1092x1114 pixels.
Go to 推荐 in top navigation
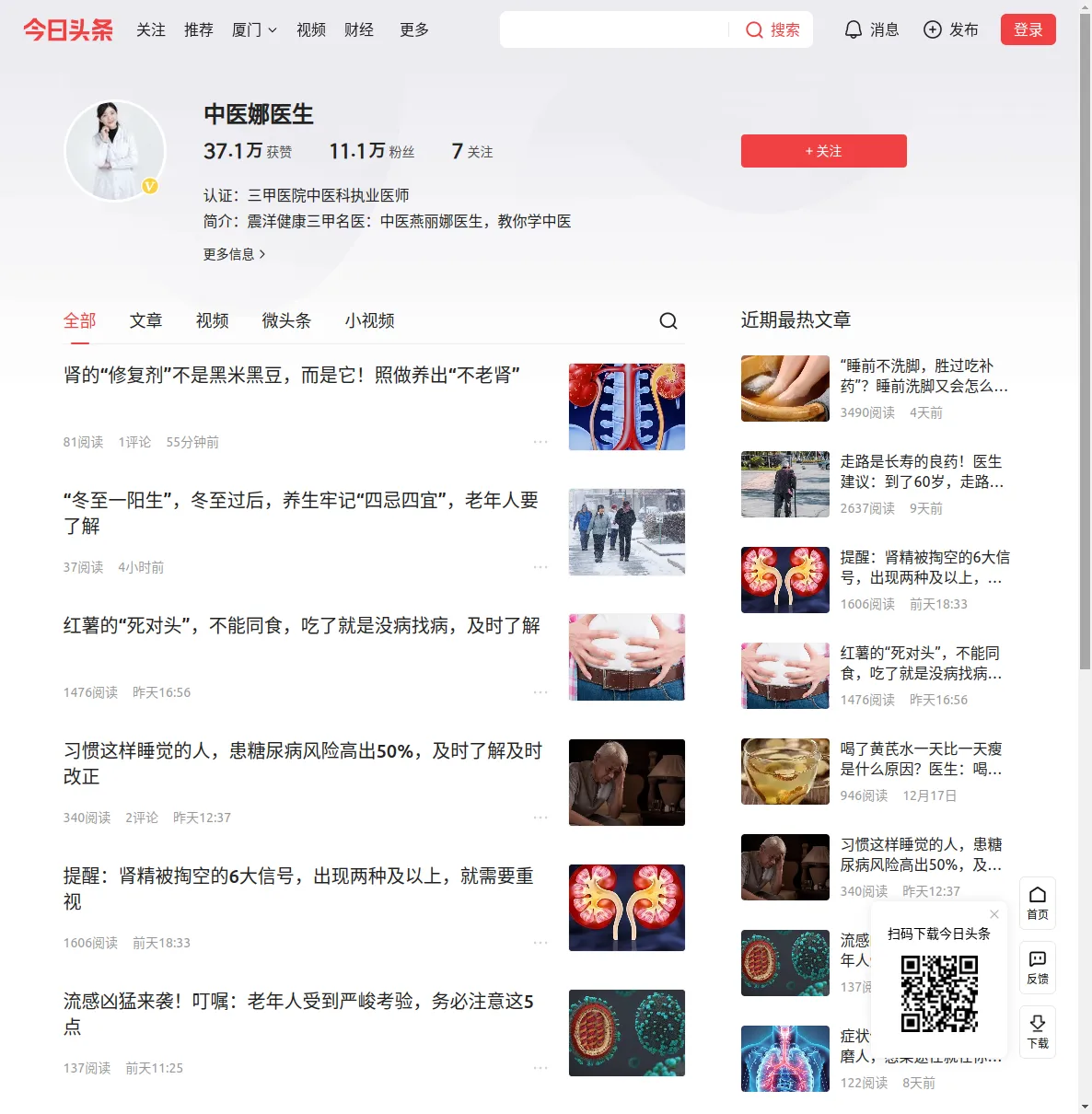click(199, 29)
